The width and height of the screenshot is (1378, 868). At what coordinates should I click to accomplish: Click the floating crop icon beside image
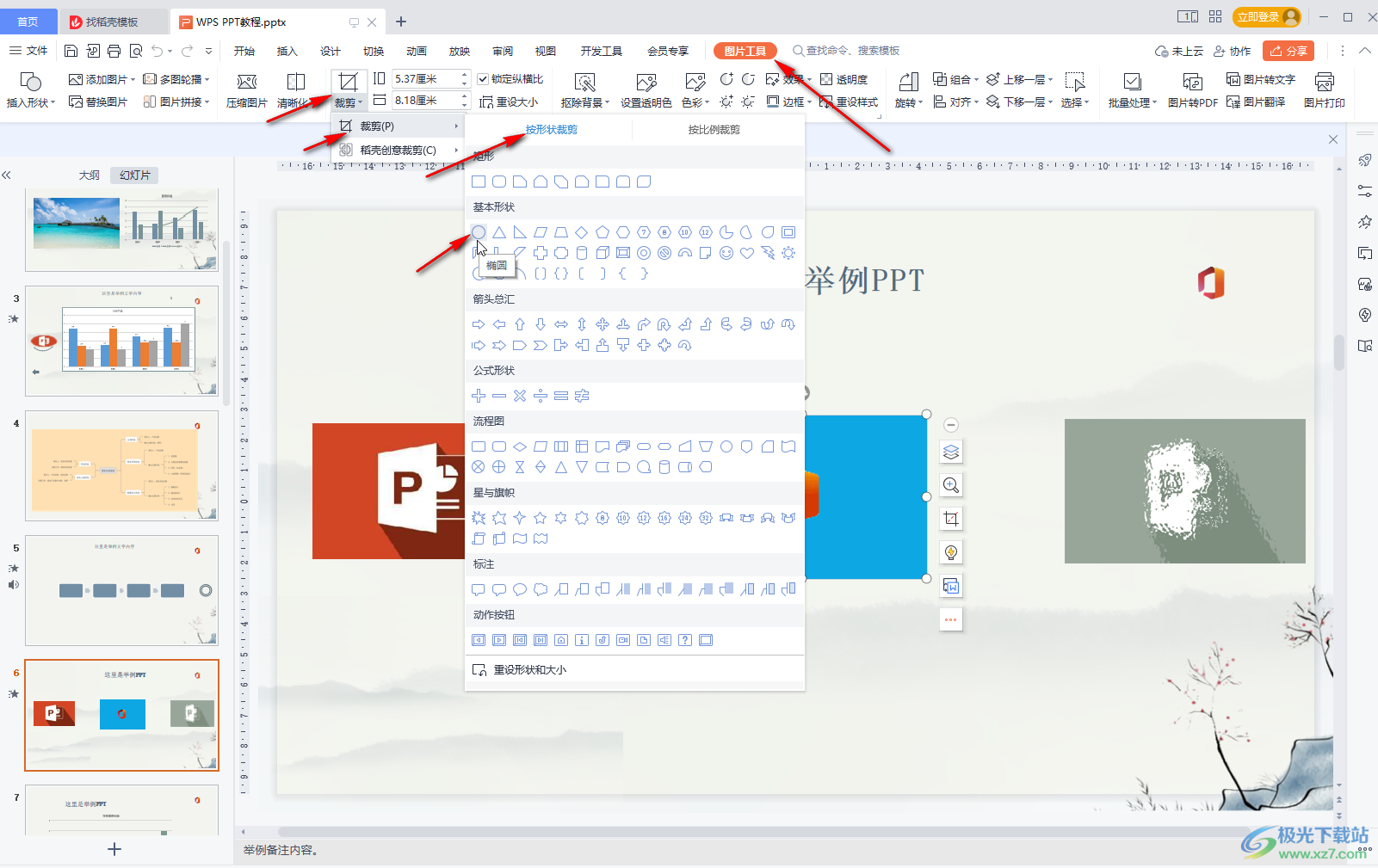(x=951, y=519)
